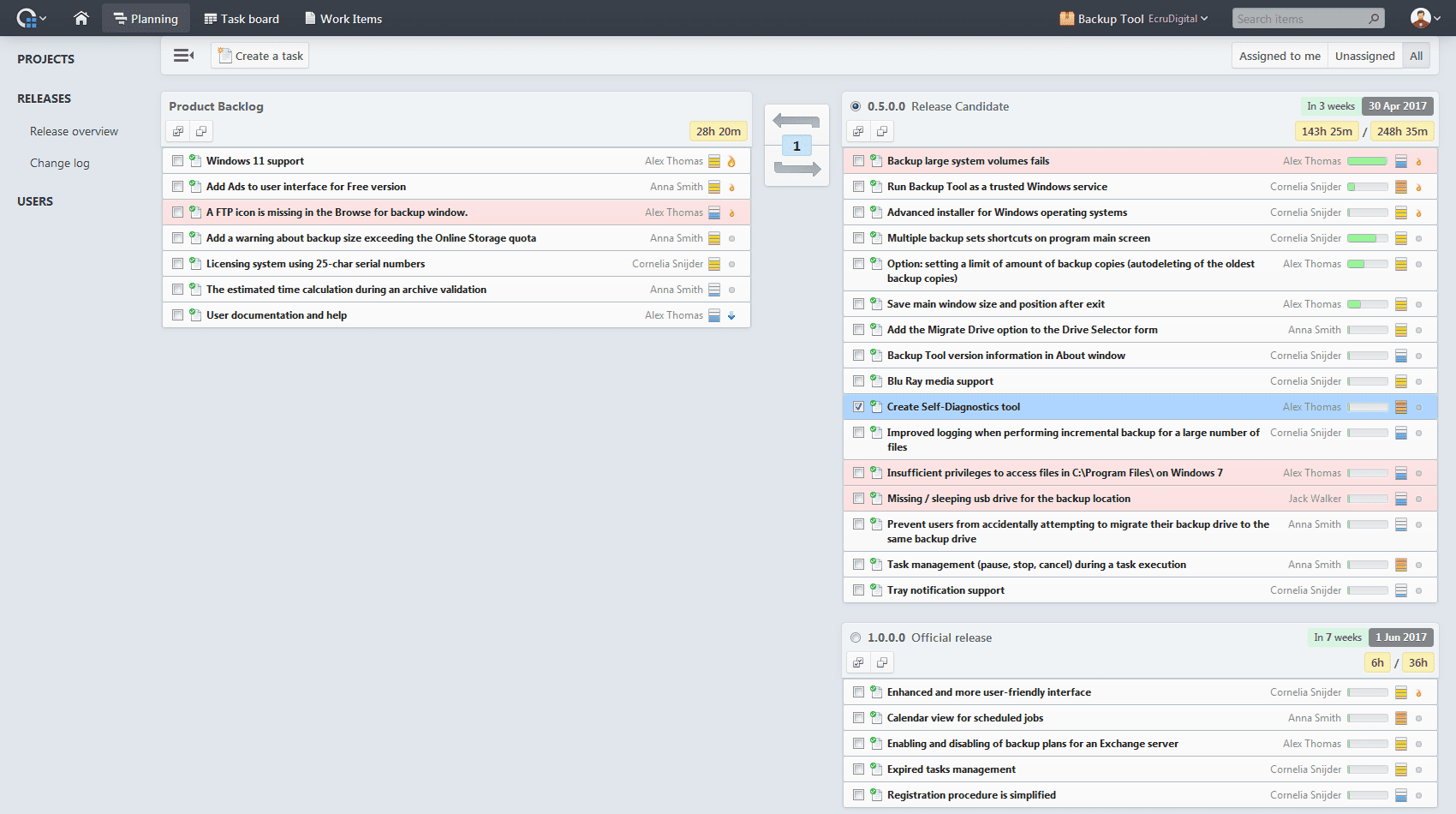The image size is (1456, 814).
Task: Click the right-arrow transfer icon between columns
Action: pyautogui.click(x=796, y=169)
